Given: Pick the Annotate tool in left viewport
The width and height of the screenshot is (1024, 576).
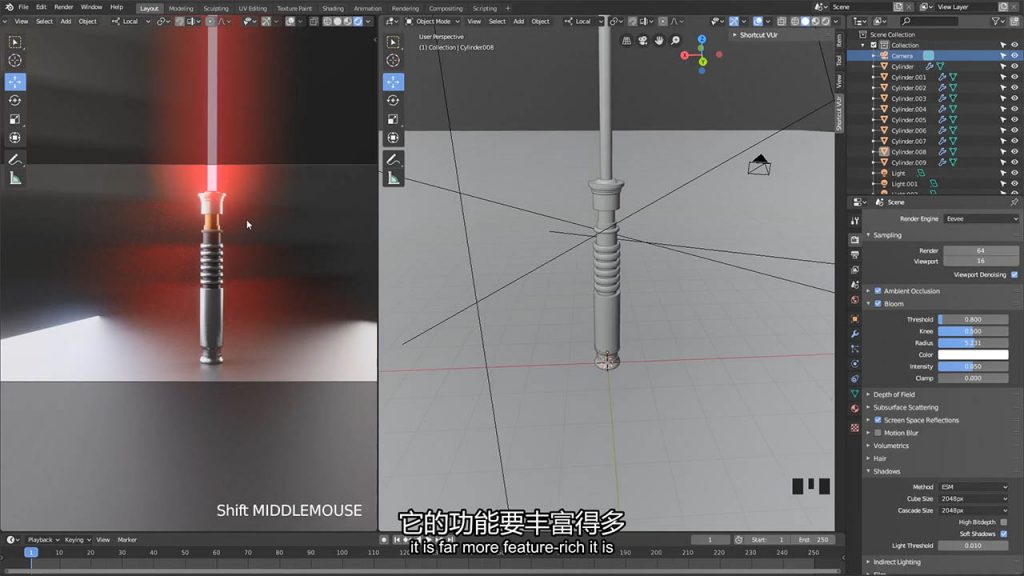Looking at the screenshot, I should (15, 160).
